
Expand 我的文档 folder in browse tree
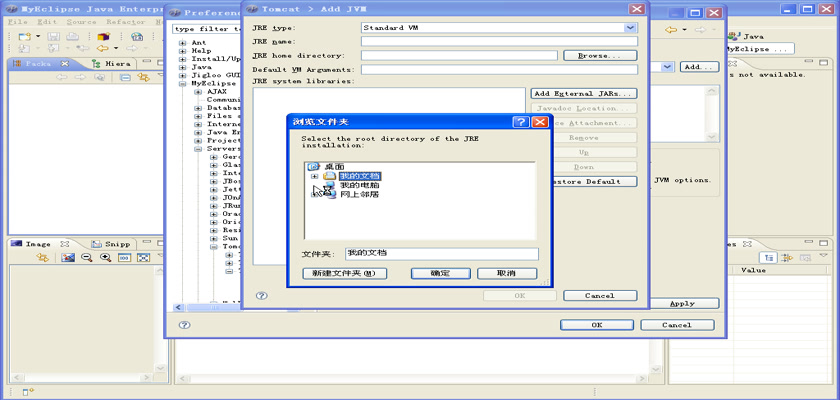point(314,176)
